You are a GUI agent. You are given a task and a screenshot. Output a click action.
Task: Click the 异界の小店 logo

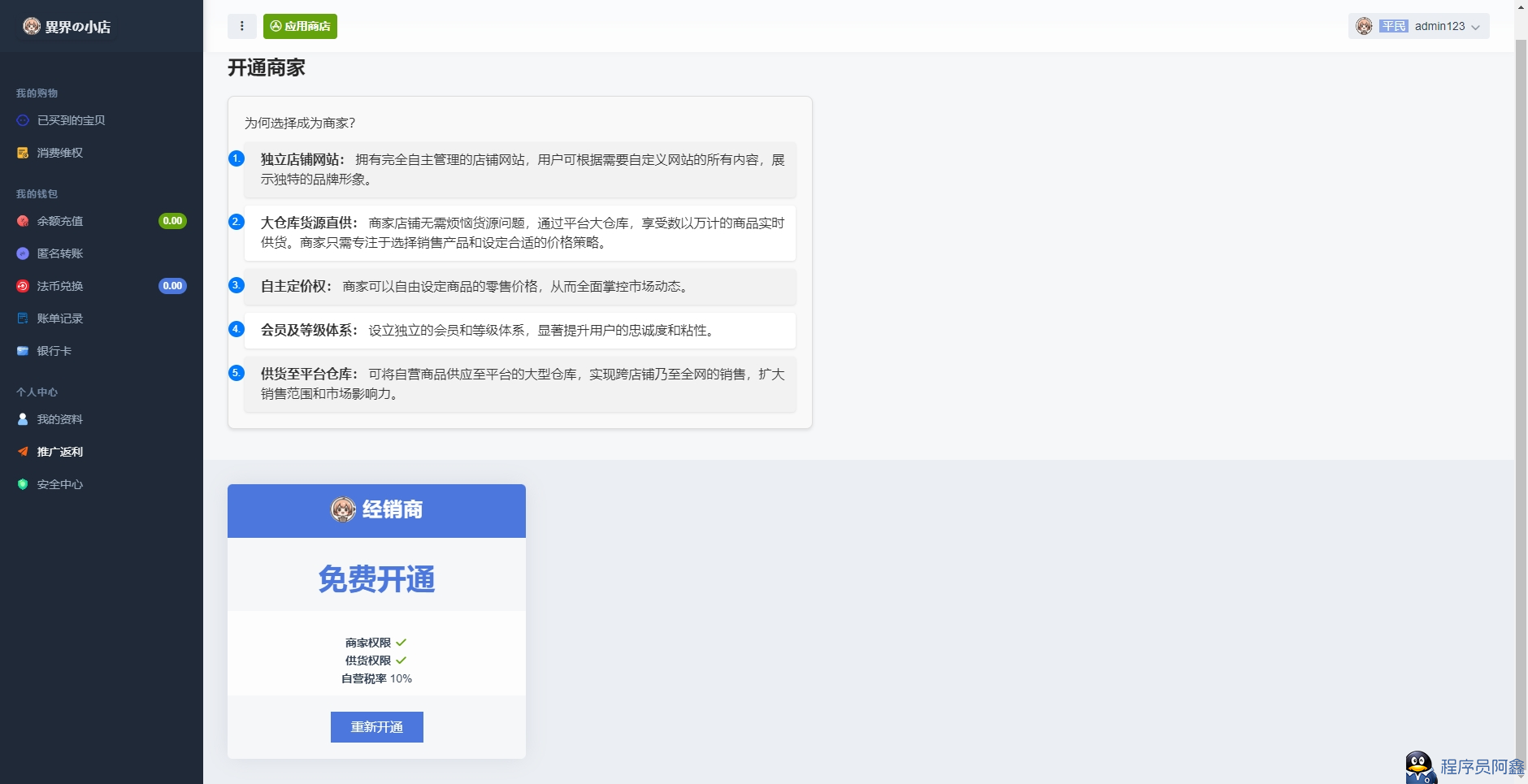click(x=67, y=27)
